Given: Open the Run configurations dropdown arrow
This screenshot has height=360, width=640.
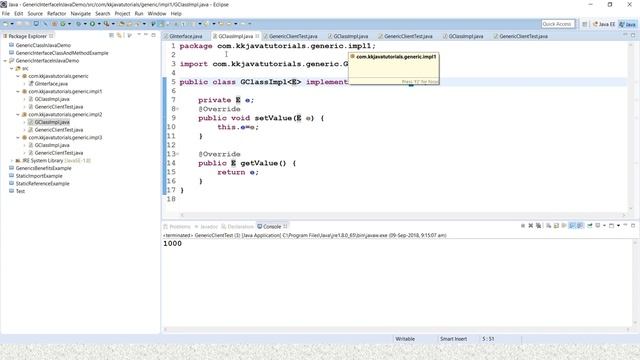Looking at the screenshot, I should point(99,24).
